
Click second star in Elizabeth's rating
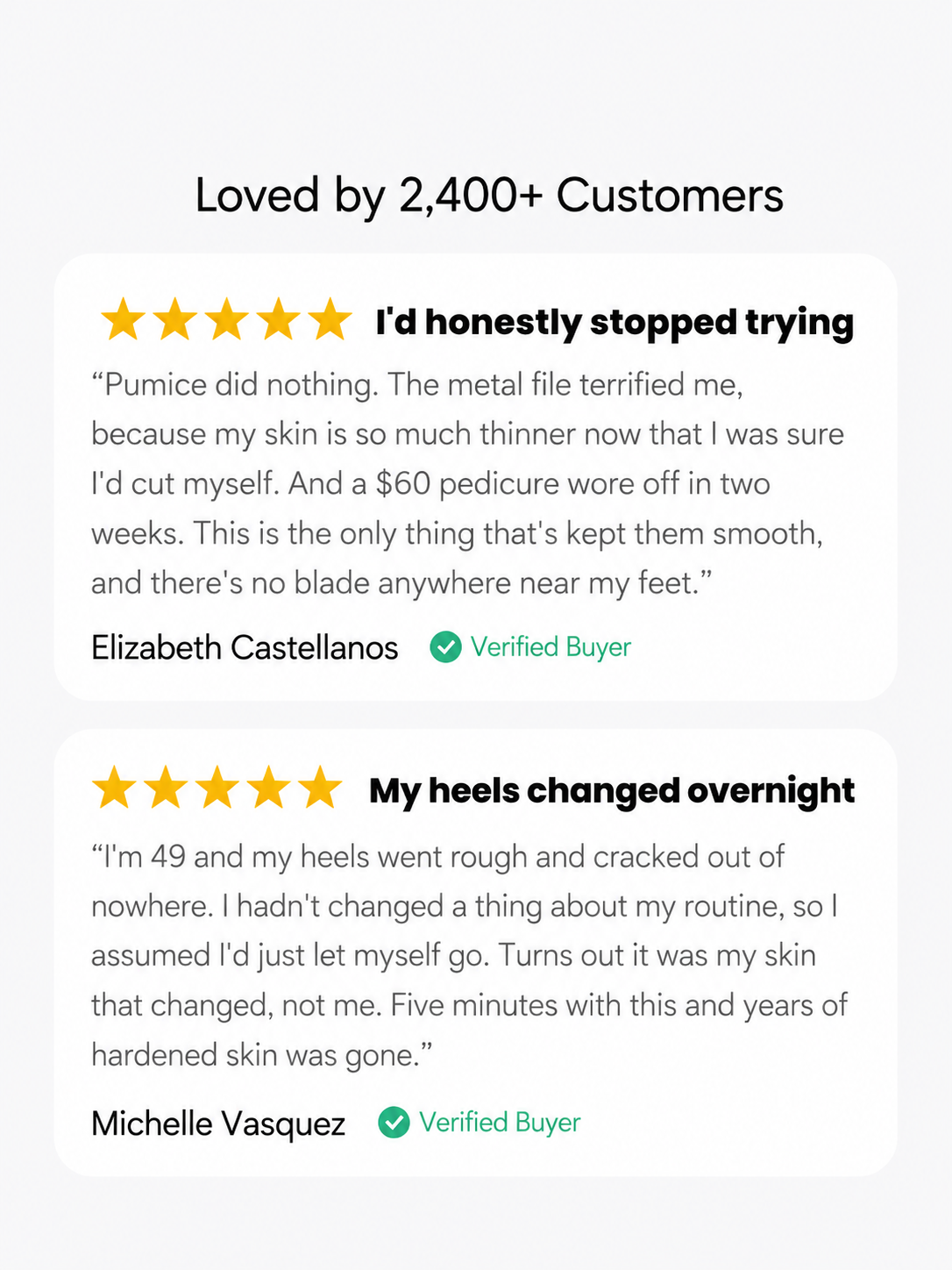pos(175,319)
